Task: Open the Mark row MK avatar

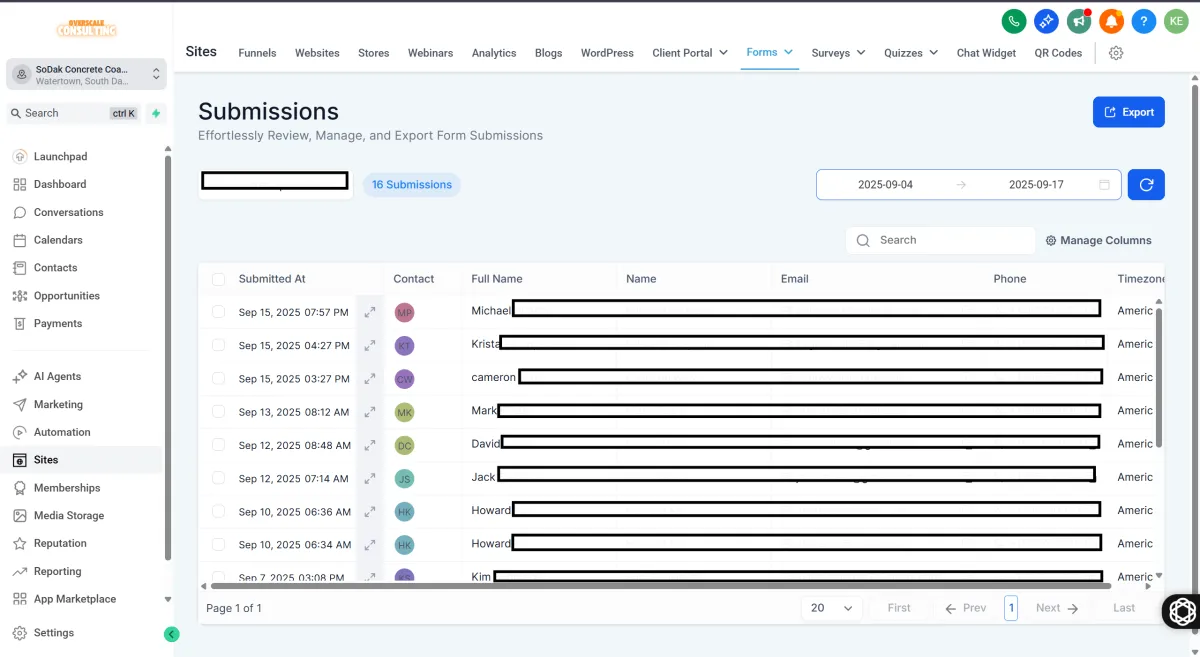Action: pos(404,412)
